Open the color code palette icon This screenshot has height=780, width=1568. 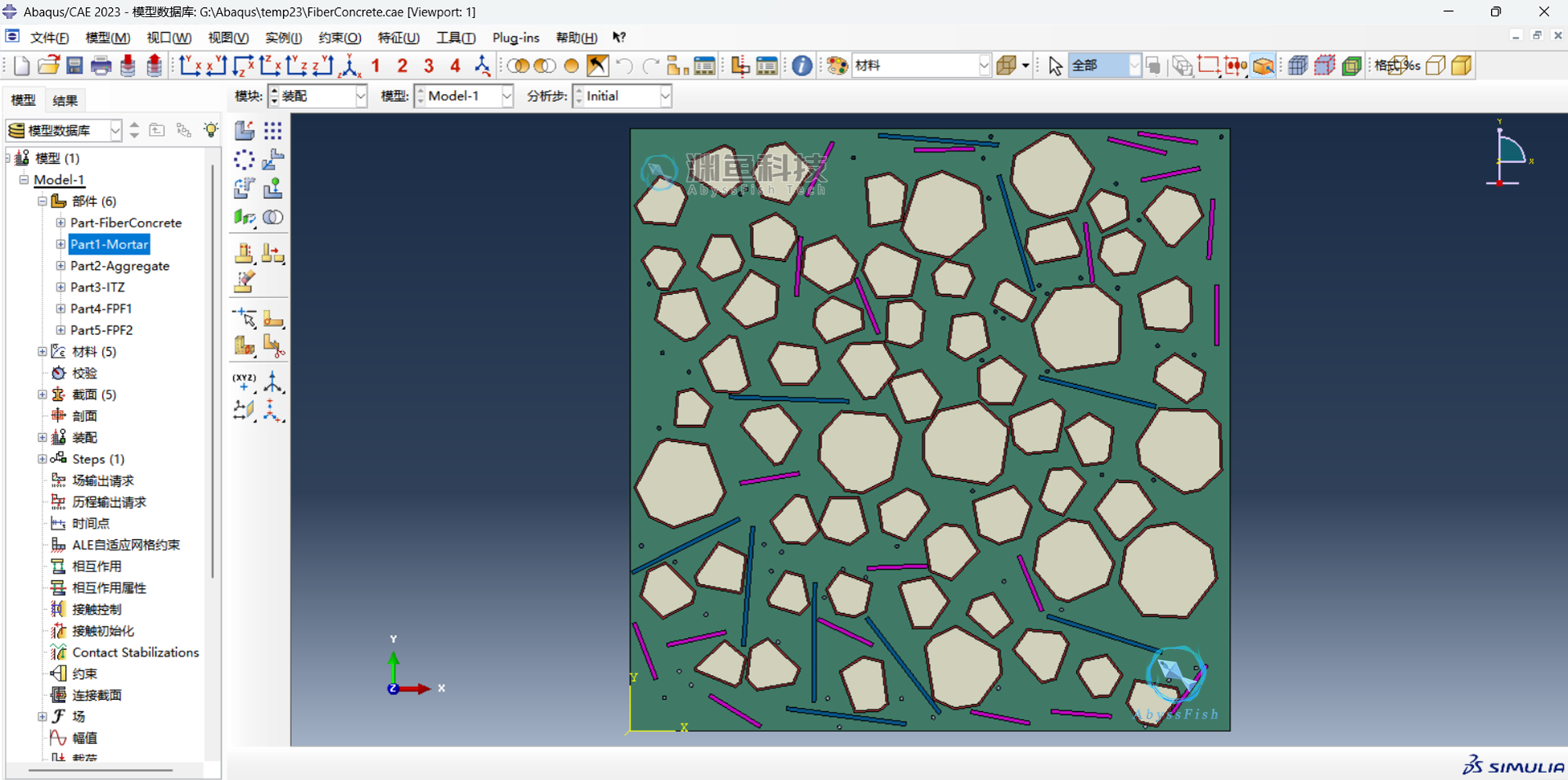coord(837,66)
